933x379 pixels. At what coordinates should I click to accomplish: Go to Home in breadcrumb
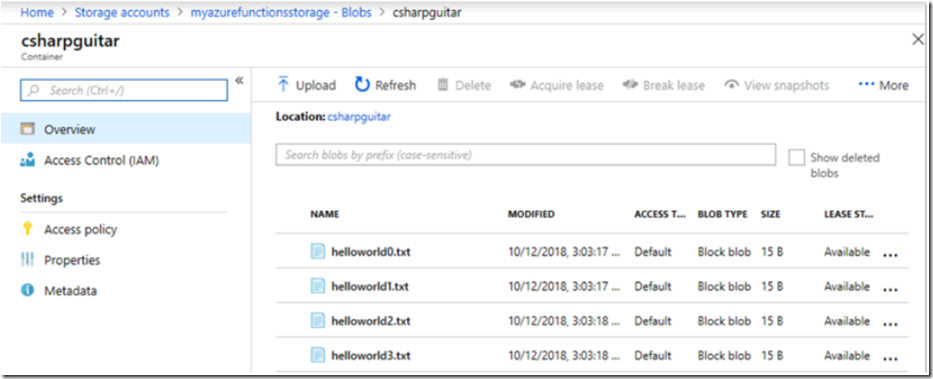(36, 12)
